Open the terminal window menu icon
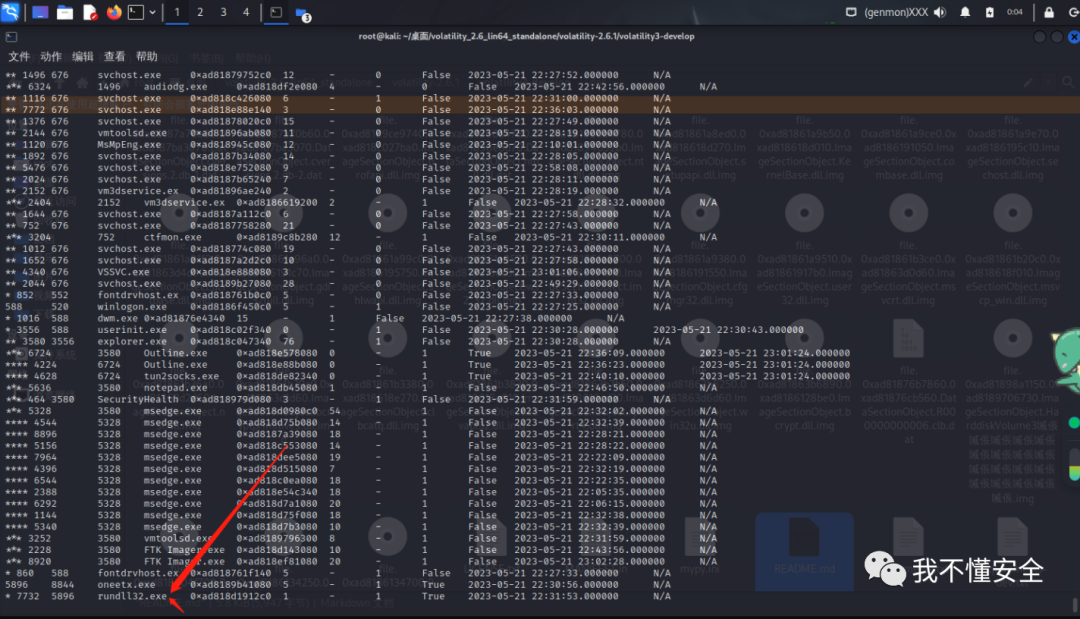Viewport: 1080px width, 619px height. 11,37
